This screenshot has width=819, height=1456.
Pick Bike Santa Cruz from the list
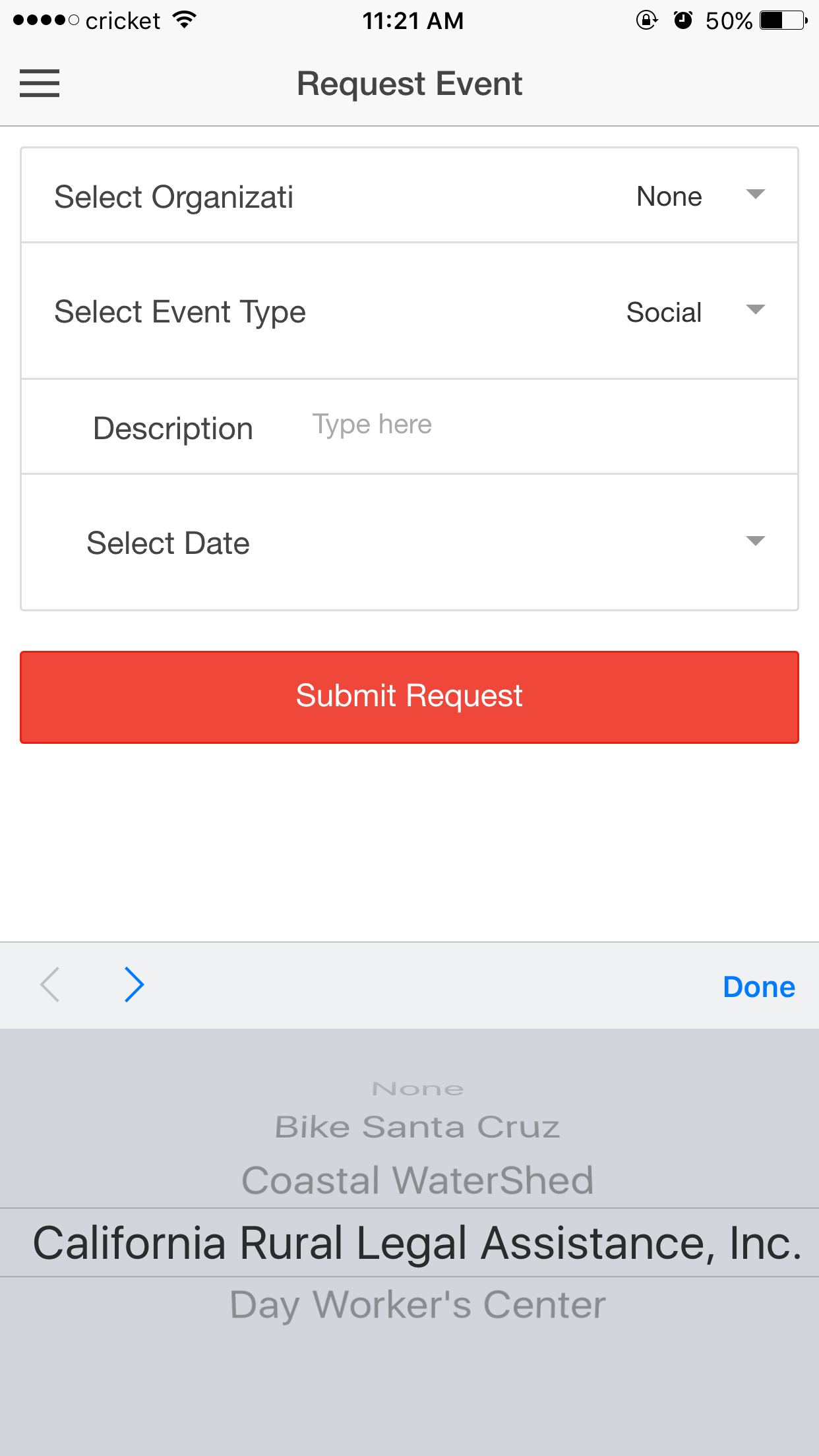tap(417, 1127)
